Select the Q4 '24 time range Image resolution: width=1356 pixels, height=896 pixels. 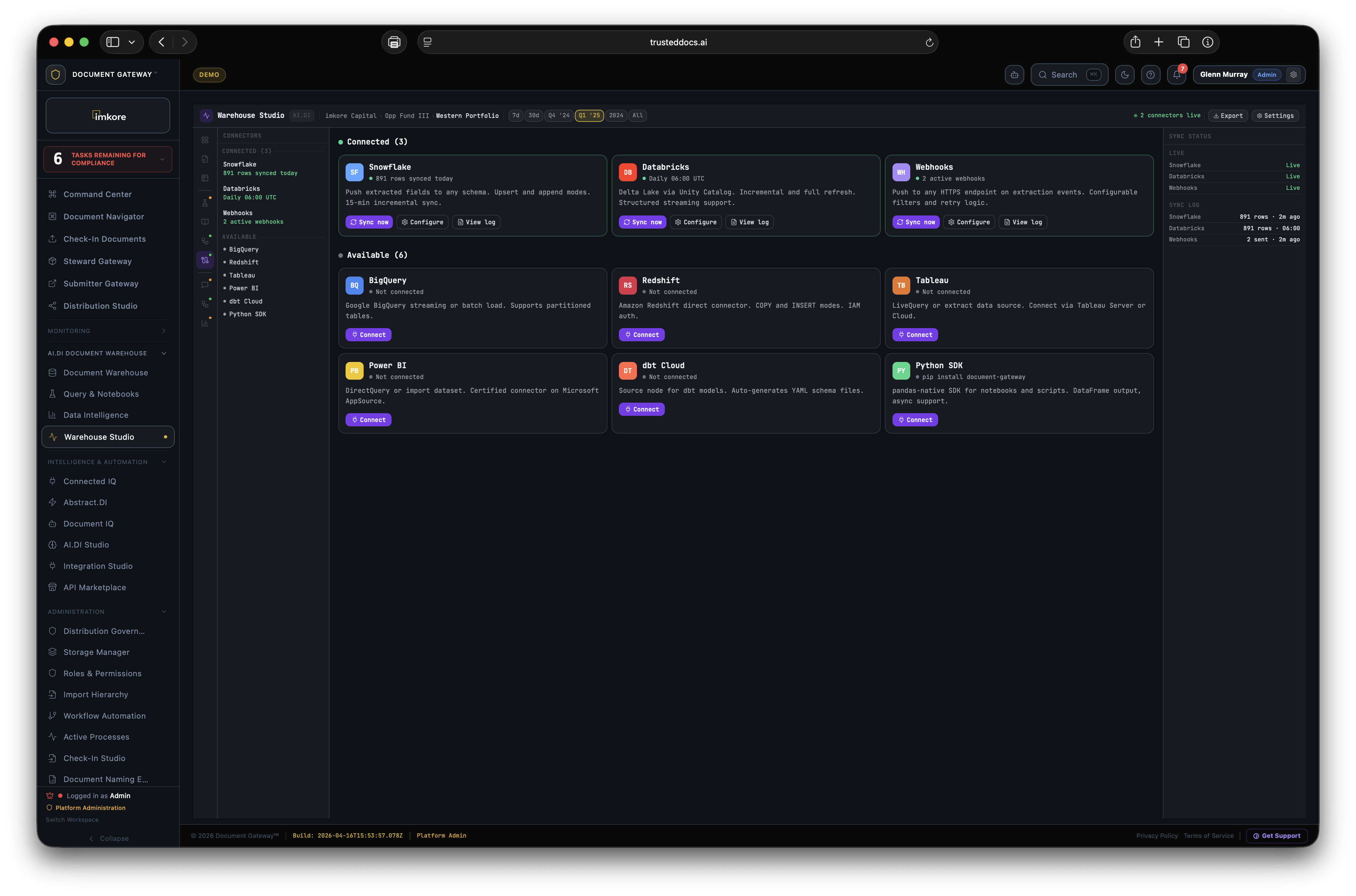(x=559, y=115)
